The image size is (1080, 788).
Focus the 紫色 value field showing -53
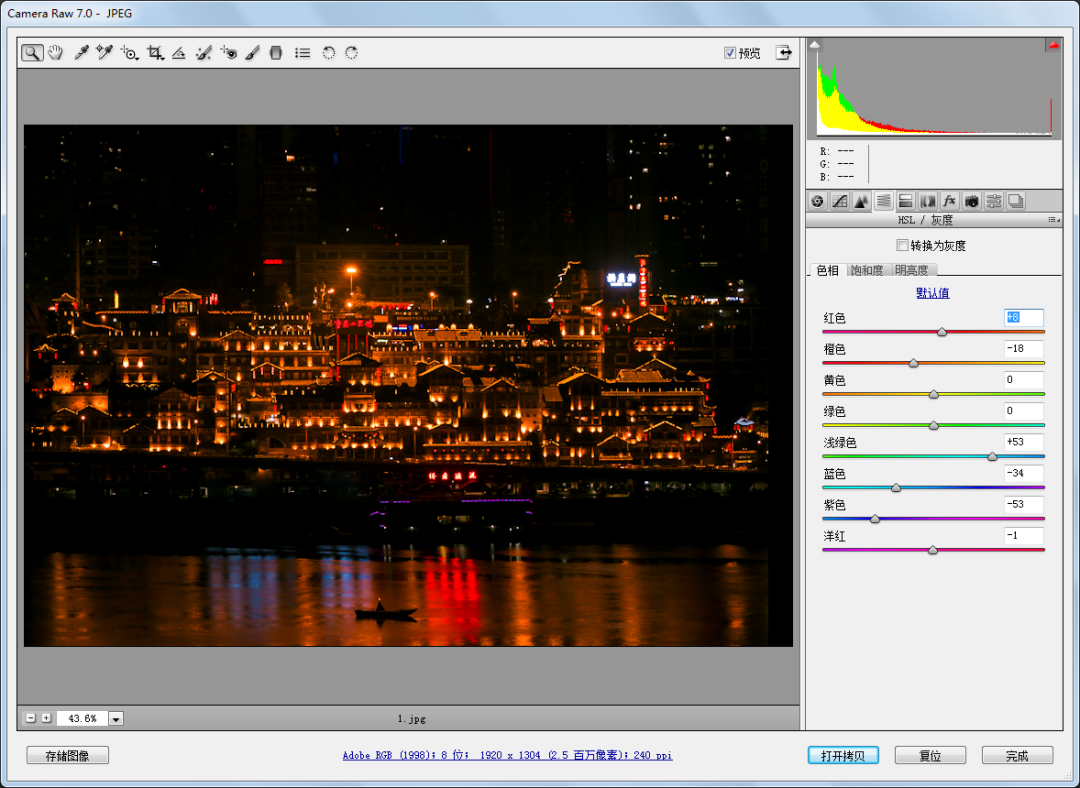1024,504
